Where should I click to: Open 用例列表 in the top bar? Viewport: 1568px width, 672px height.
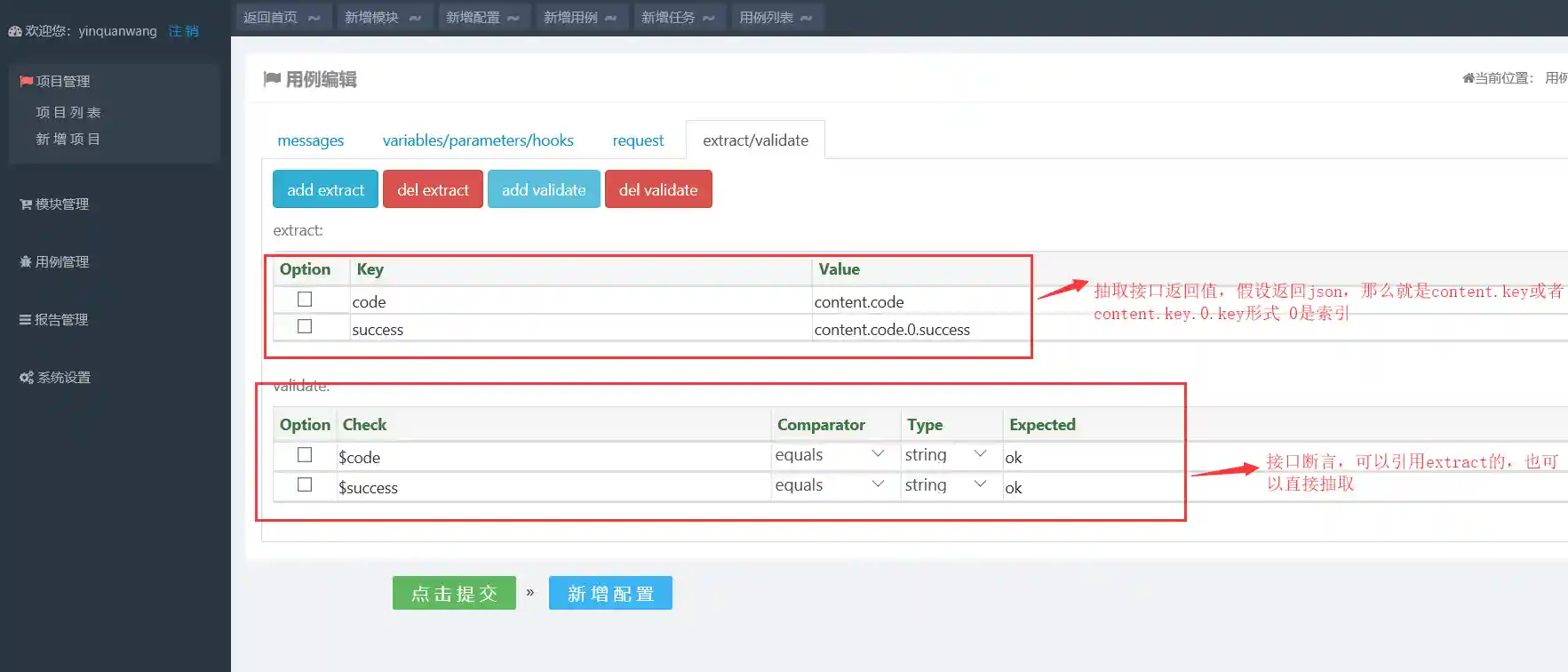click(778, 17)
